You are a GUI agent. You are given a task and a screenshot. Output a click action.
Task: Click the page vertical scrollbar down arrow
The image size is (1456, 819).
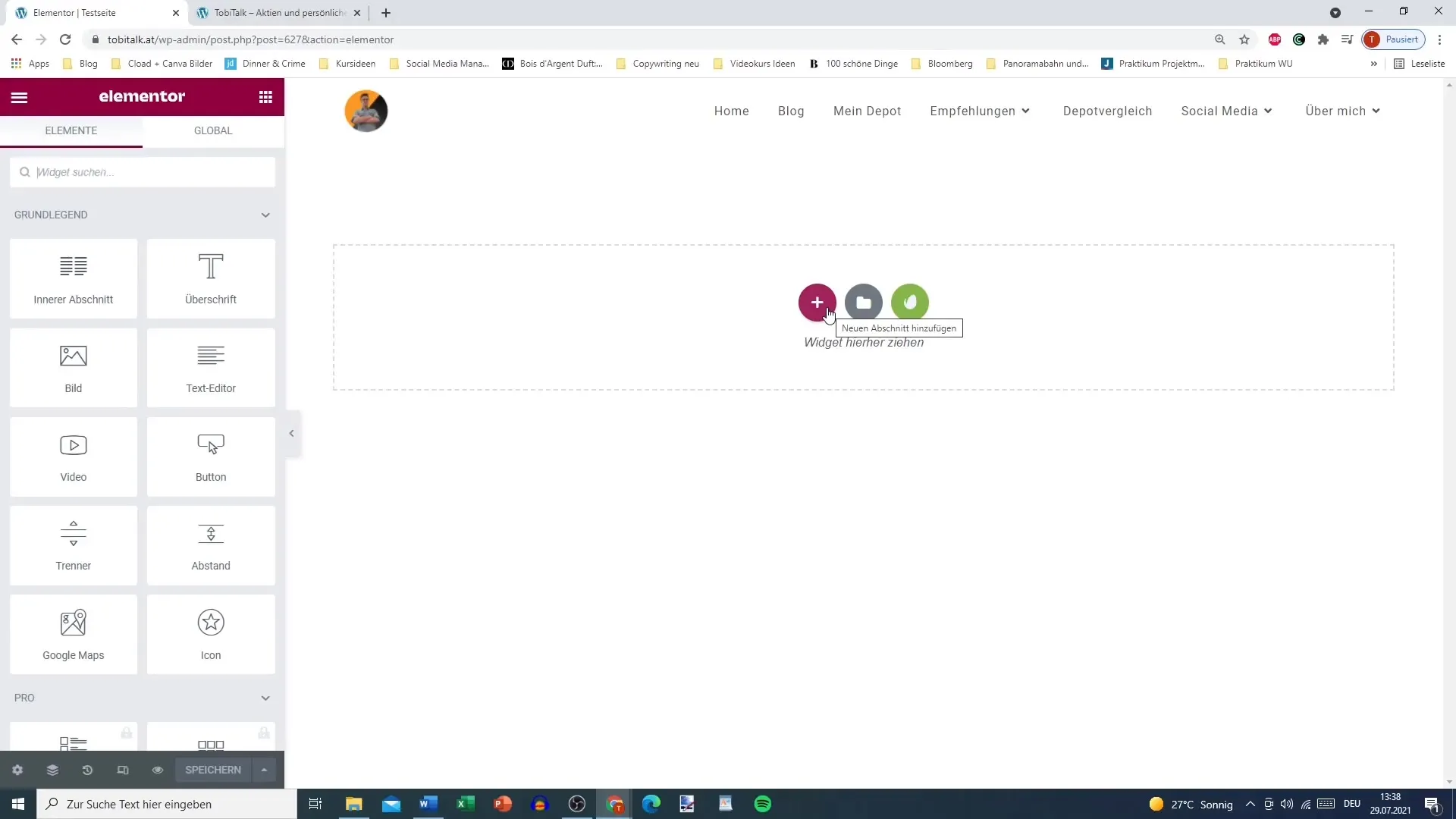click(1449, 782)
